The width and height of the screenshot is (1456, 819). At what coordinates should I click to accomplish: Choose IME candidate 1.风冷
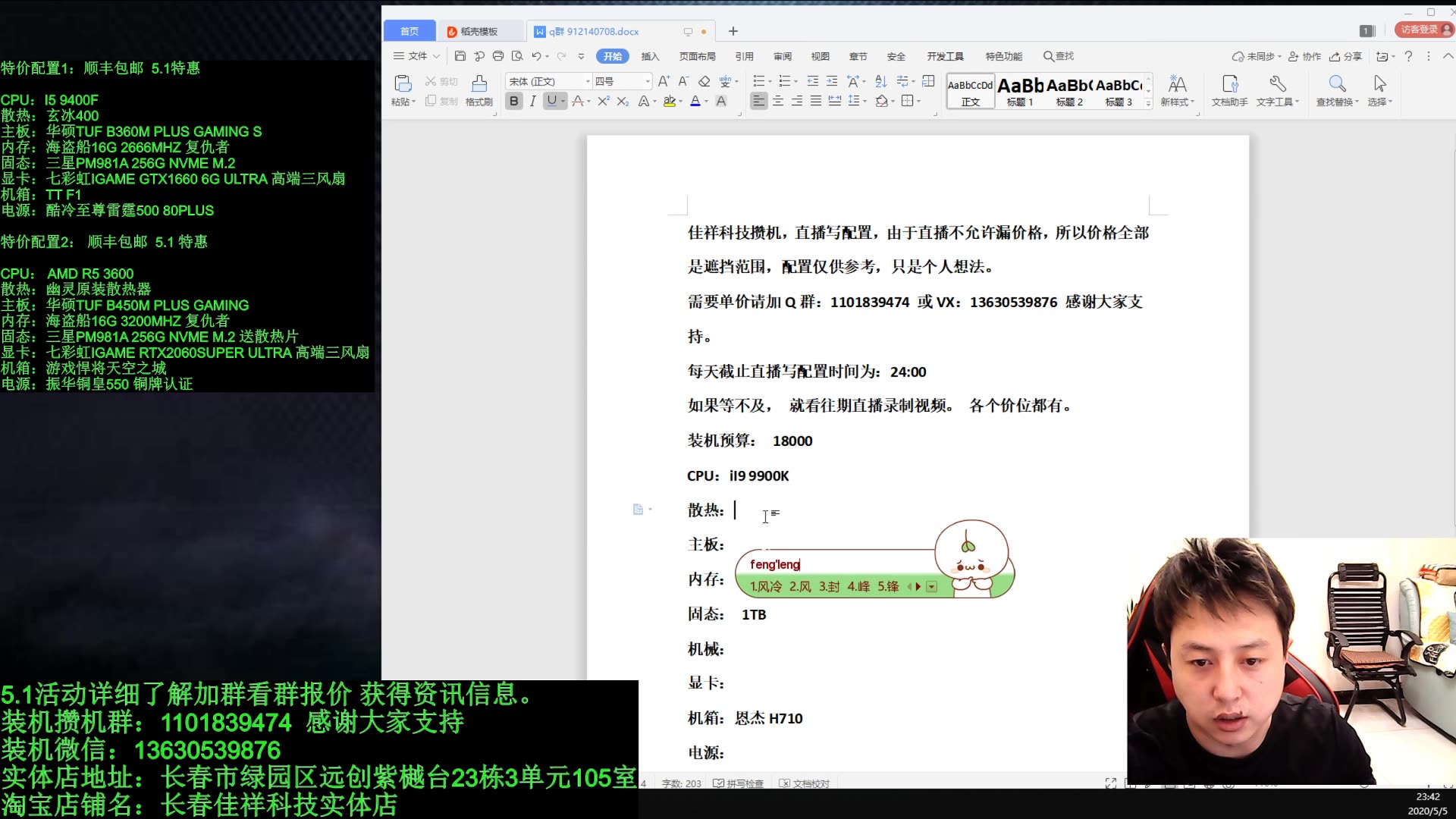click(x=766, y=586)
